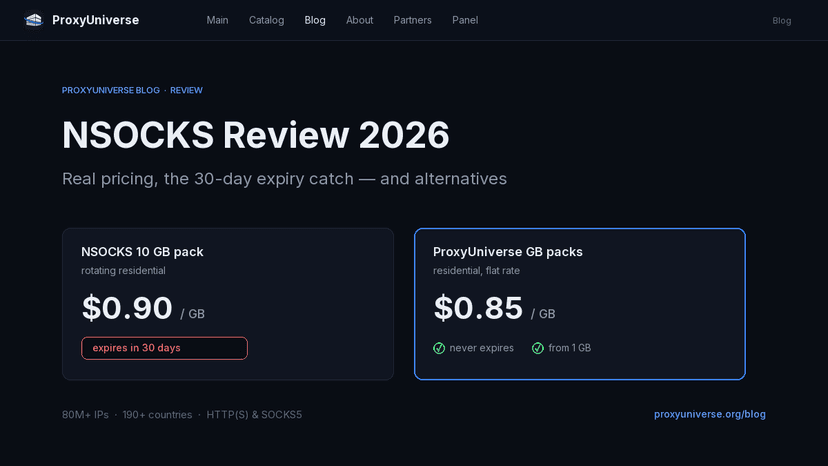Click the ProxyUniverse brand name
This screenshot has height=466, width=828.
click(96, 20)
